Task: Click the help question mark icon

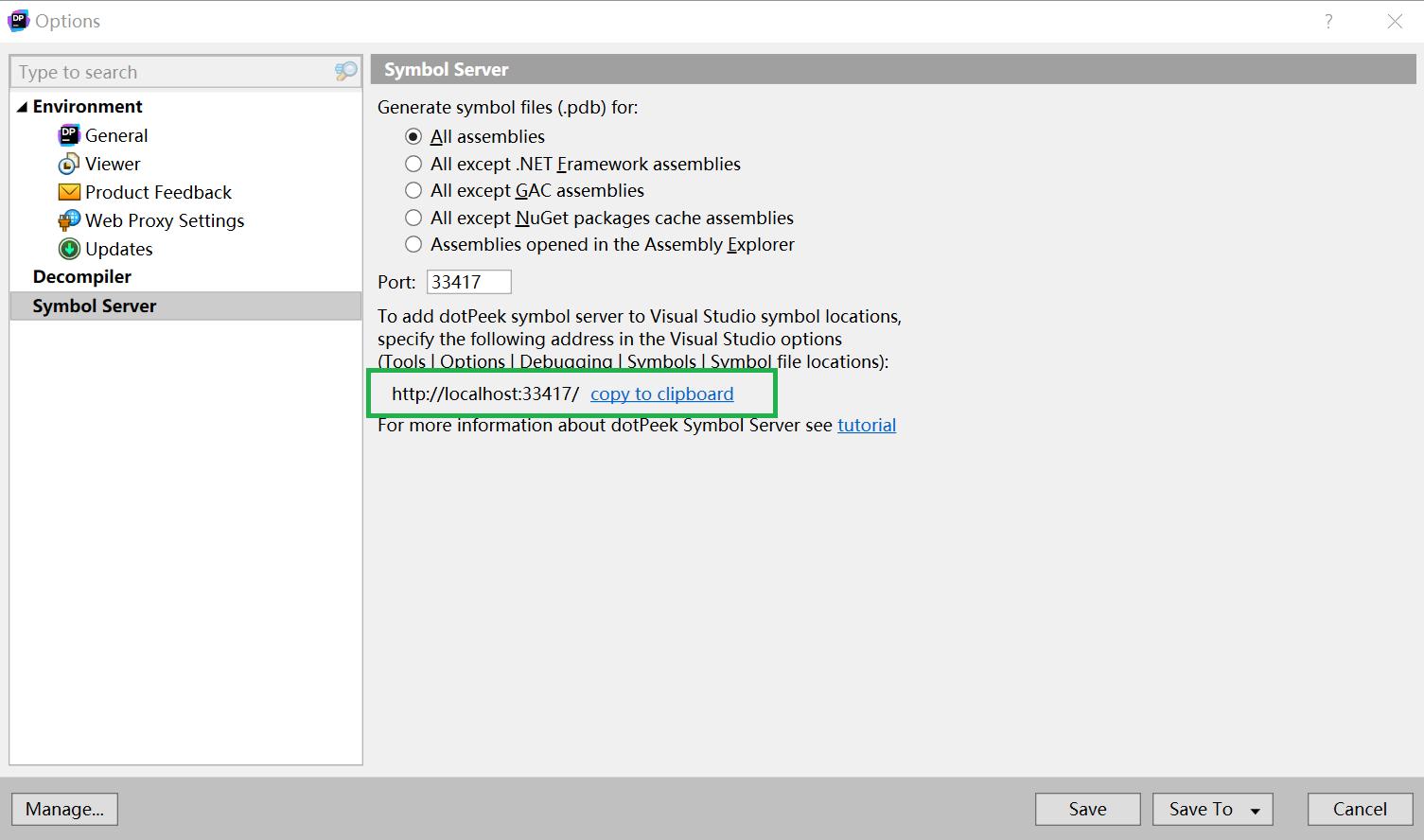Action: 1328,21
